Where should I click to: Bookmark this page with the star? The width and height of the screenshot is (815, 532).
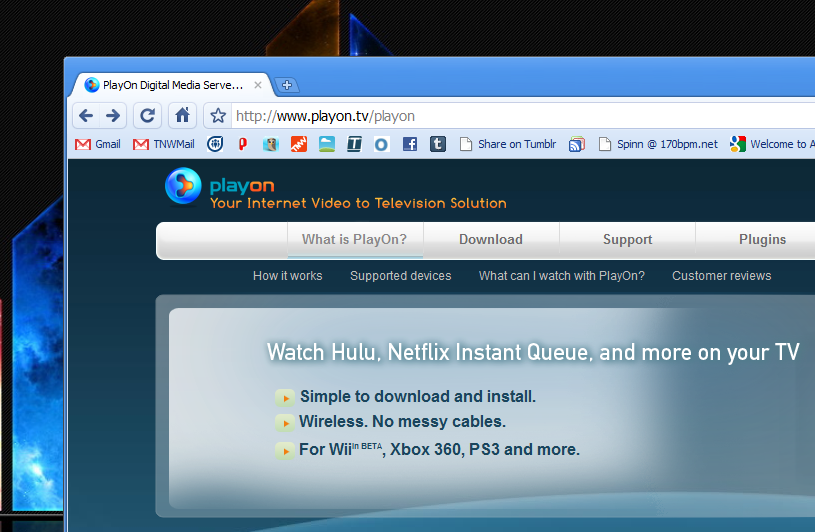218,115
